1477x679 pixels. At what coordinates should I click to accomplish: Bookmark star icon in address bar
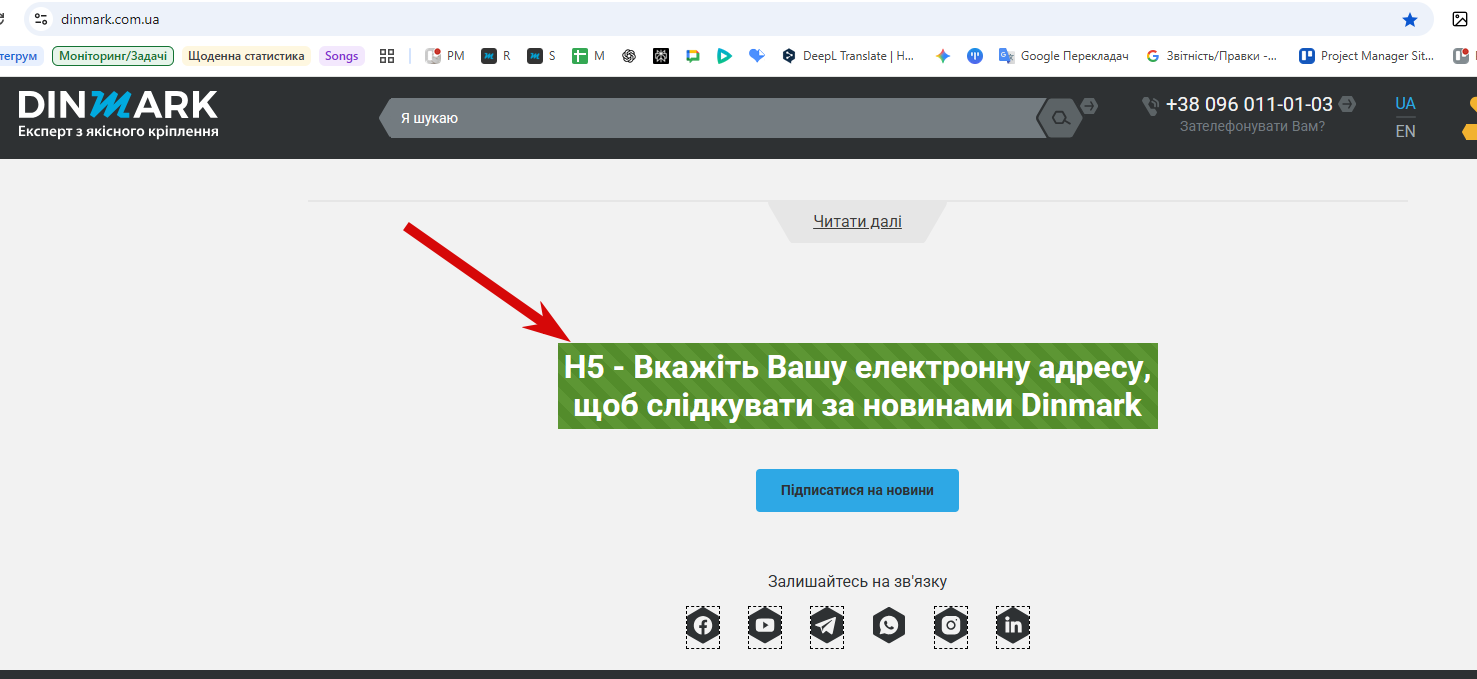coord(1410,19)
